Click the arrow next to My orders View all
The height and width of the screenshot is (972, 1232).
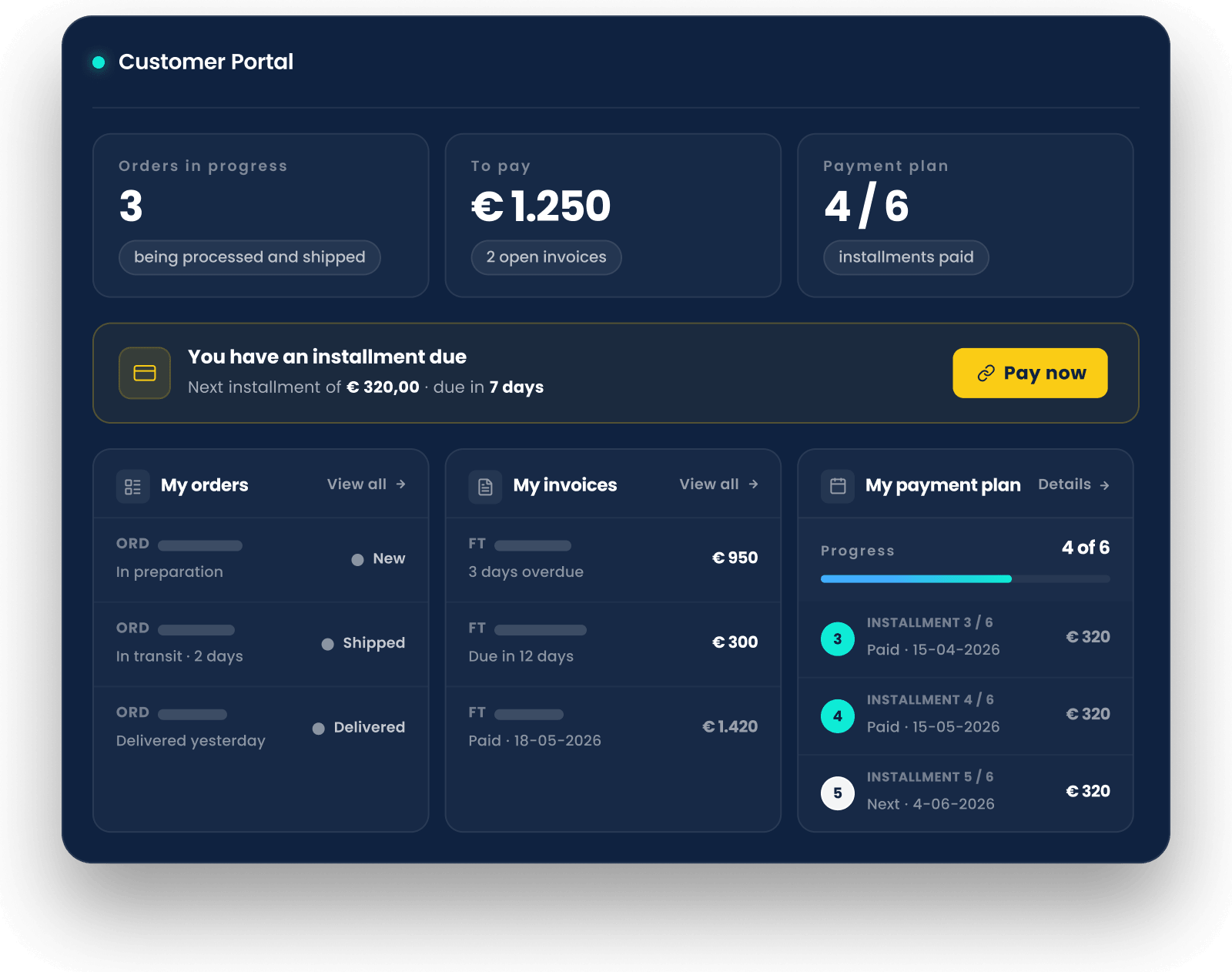coord(400,484)
